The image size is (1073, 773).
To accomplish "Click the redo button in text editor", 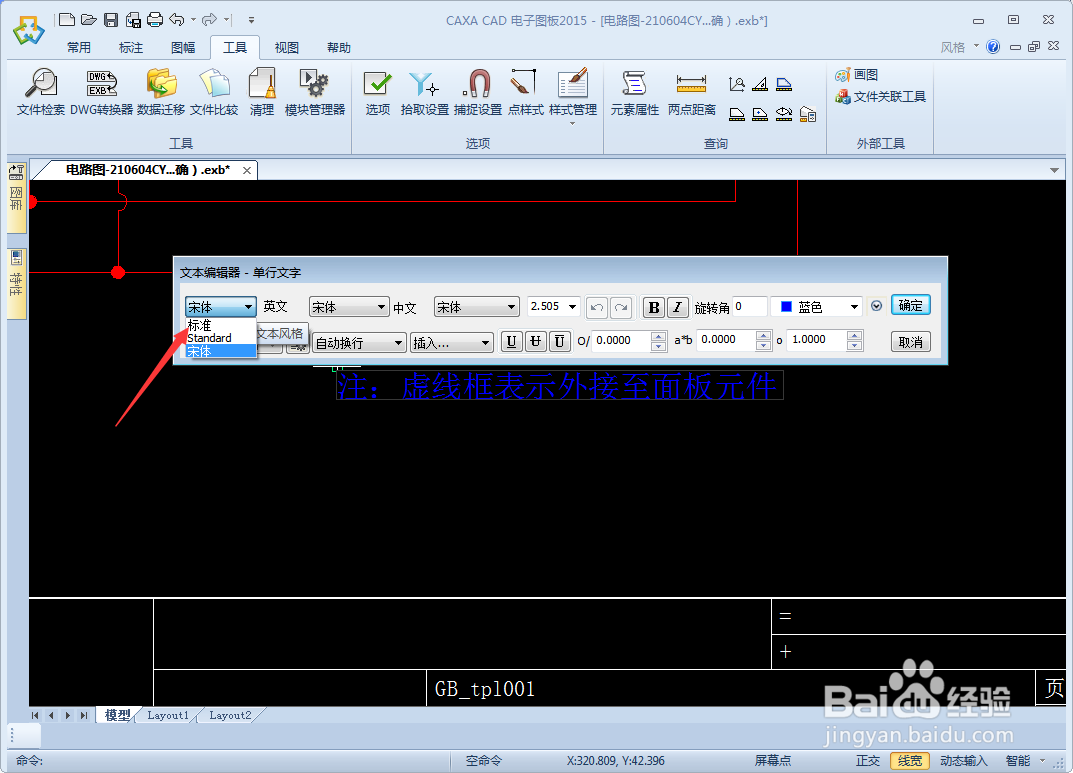I will tap(621, 307).
